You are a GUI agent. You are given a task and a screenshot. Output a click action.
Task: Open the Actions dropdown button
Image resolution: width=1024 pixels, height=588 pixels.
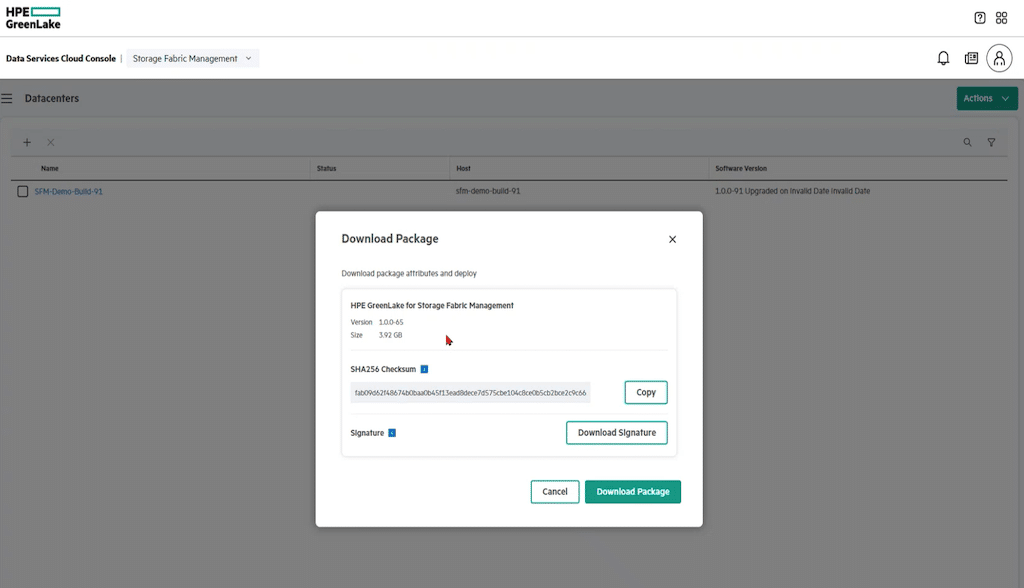click(987, 98)
